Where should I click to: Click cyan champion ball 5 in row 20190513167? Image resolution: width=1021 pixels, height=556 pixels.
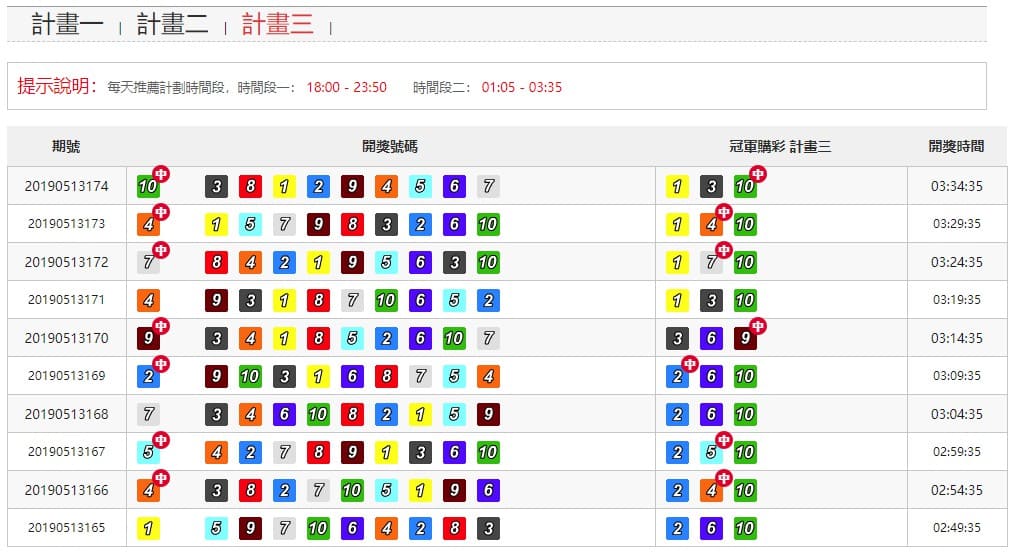148,452
